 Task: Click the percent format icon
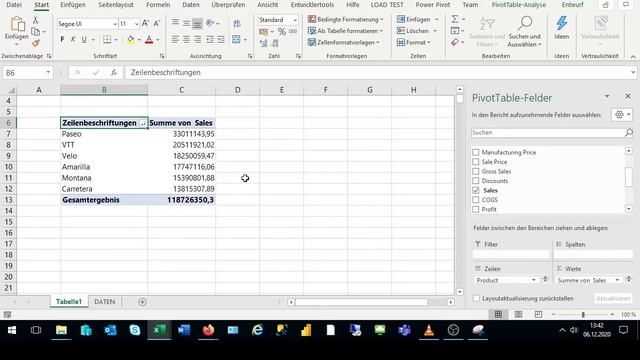[x=282, y=31]
